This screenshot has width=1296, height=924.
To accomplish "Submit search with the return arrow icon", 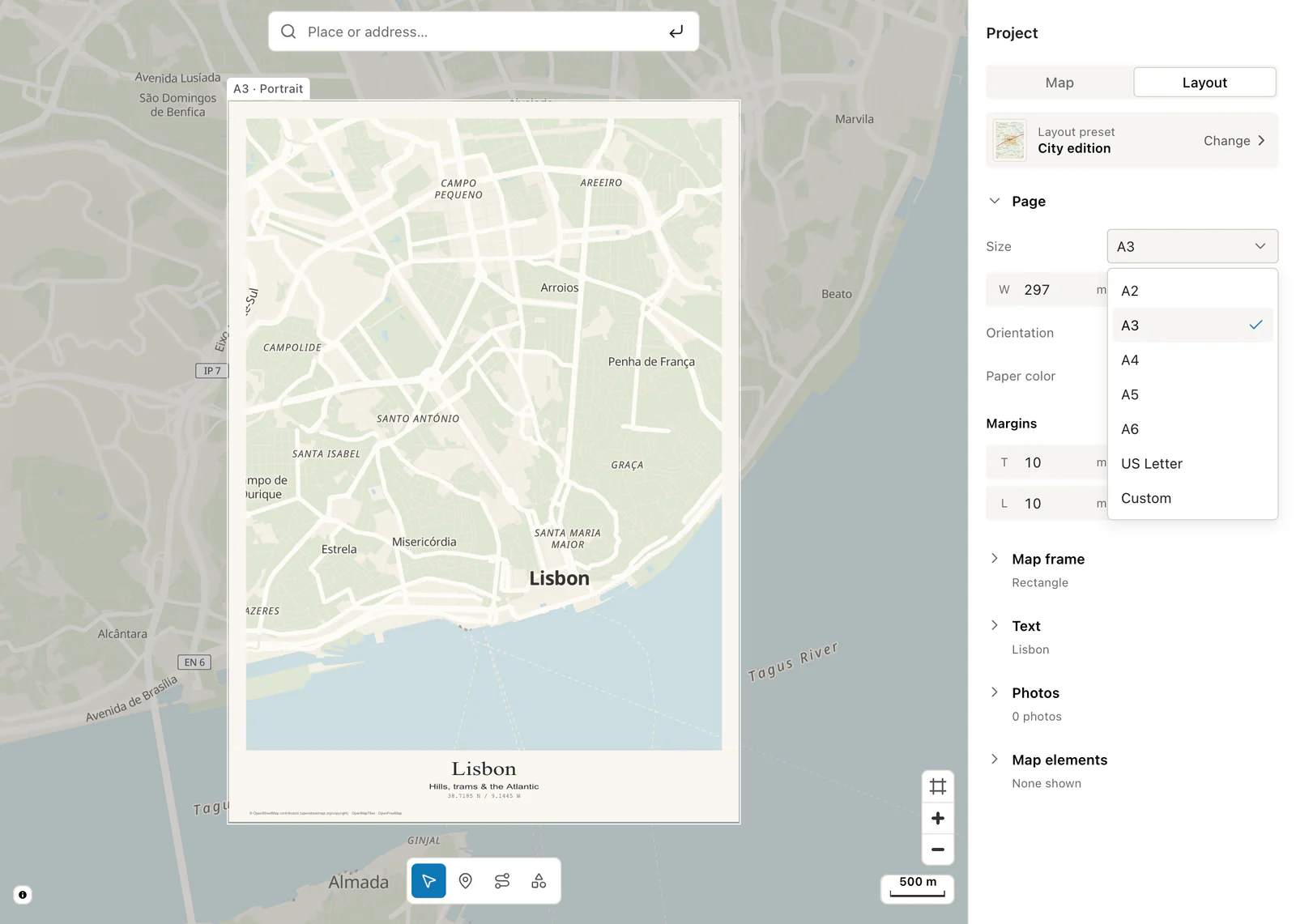I will 676,32.
